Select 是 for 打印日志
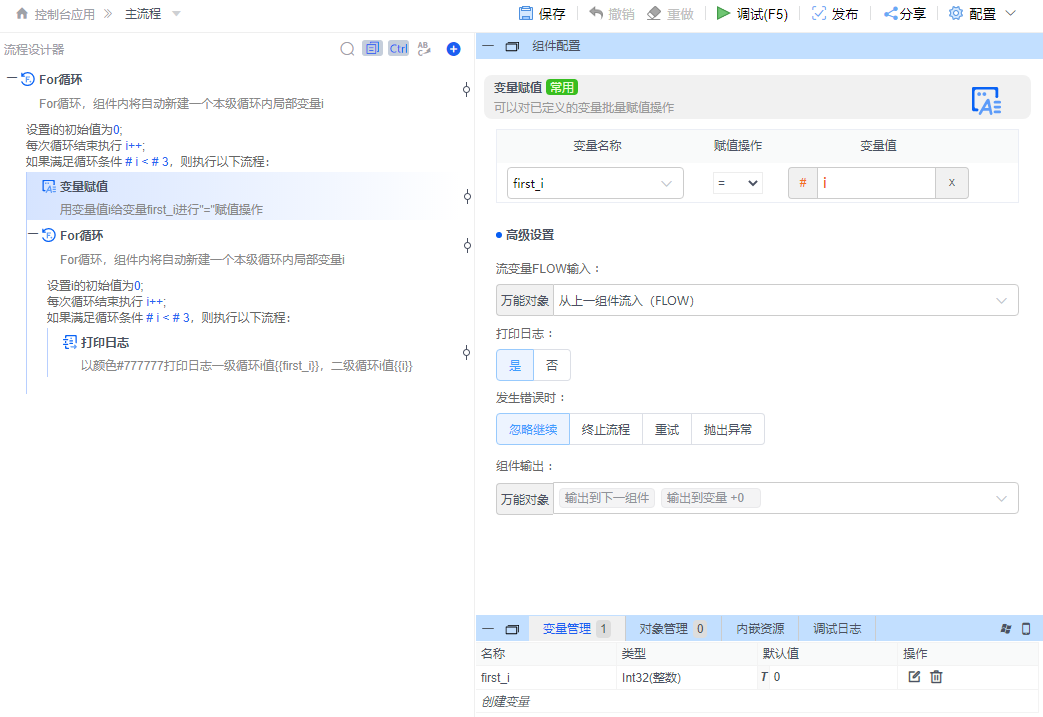 tap(515, 365)
